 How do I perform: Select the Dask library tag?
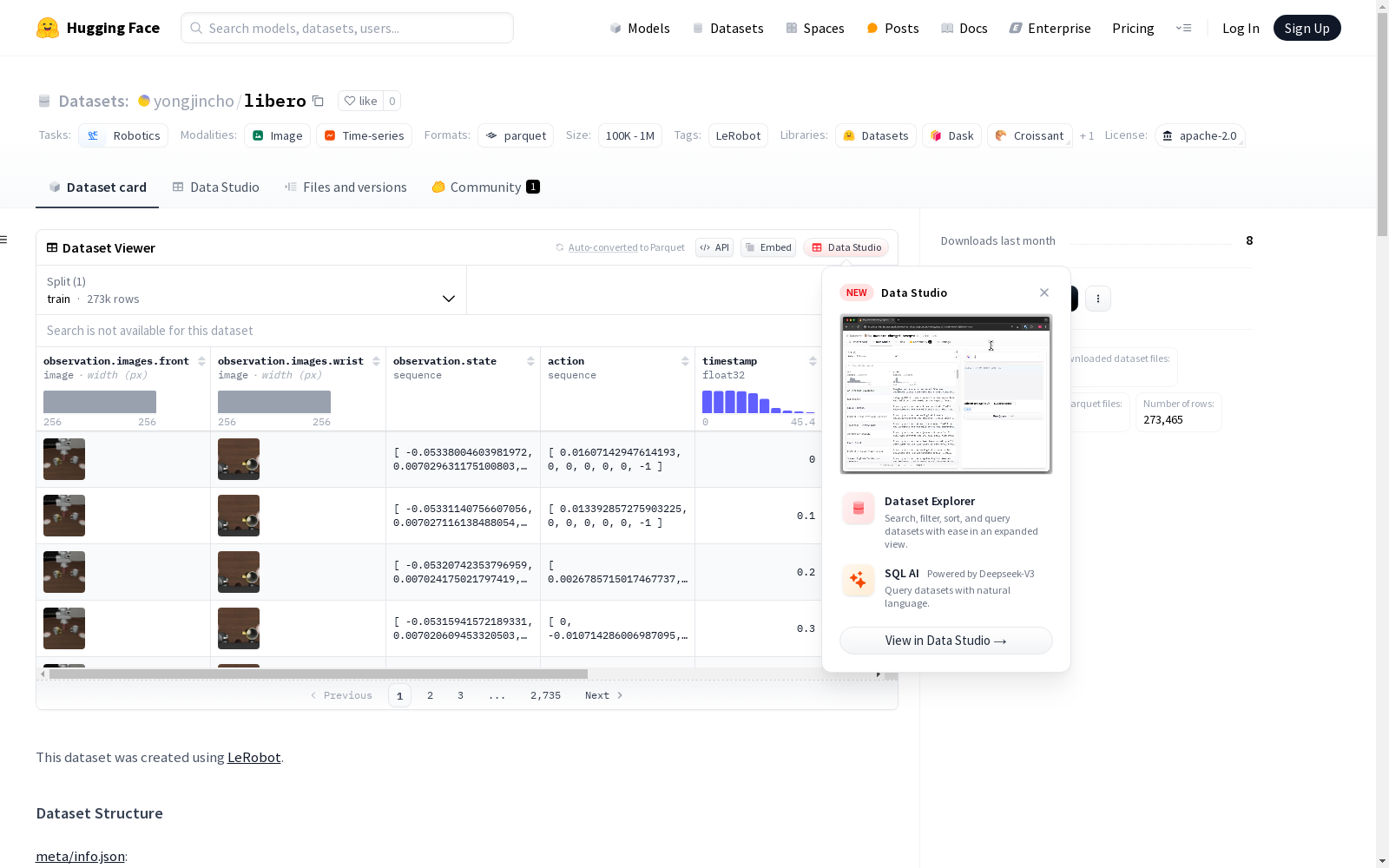tap(951, 135)
